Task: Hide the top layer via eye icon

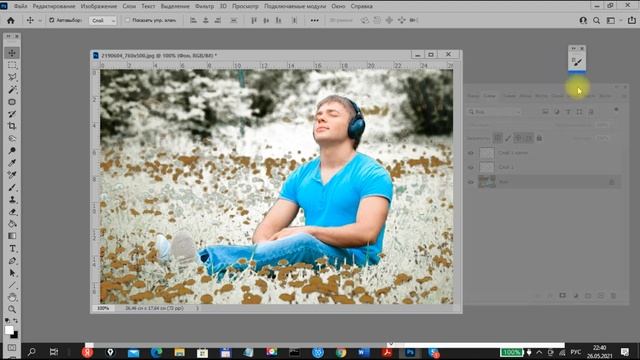Action: pyautogui.click(x=471, y=153)
